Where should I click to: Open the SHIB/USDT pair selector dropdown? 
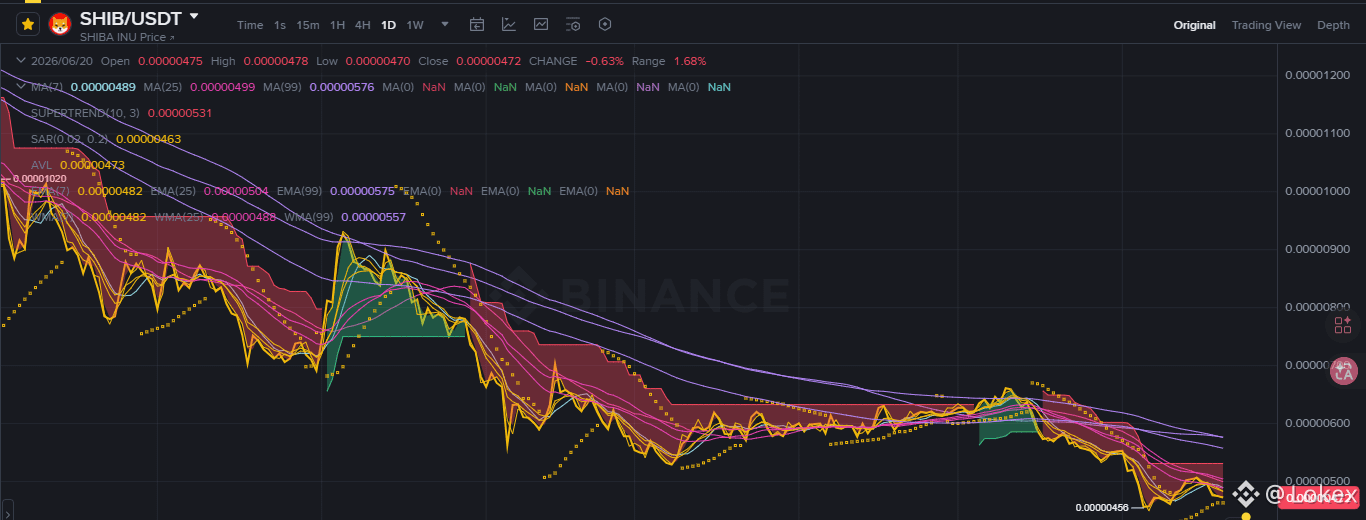pos(194,16)
